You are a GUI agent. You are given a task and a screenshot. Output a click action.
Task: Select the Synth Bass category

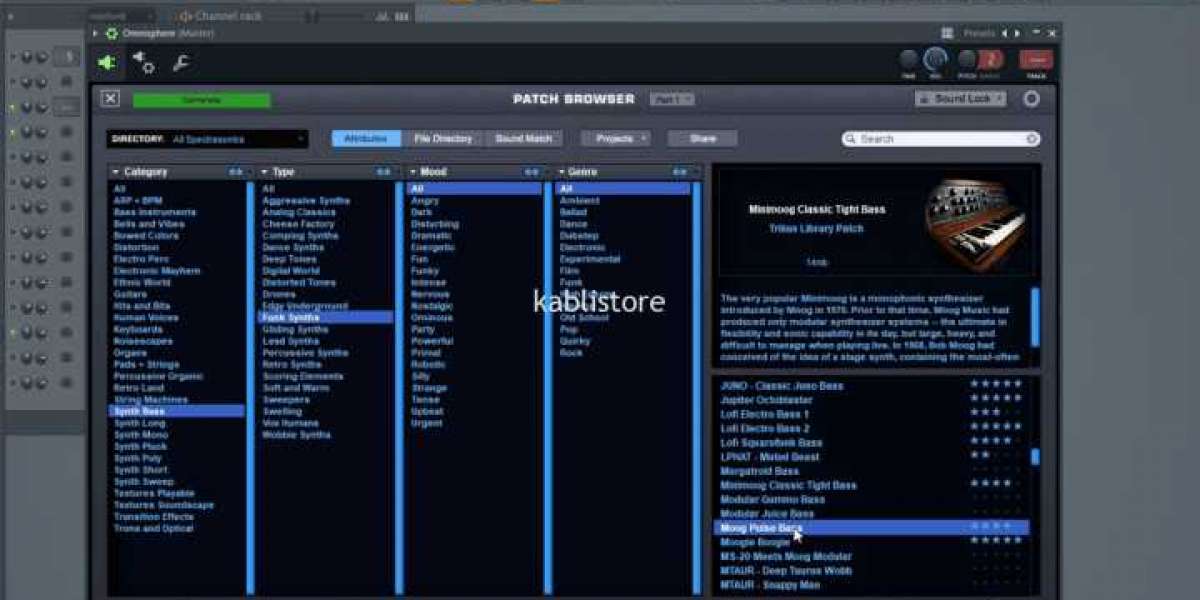tap(176, 411)
